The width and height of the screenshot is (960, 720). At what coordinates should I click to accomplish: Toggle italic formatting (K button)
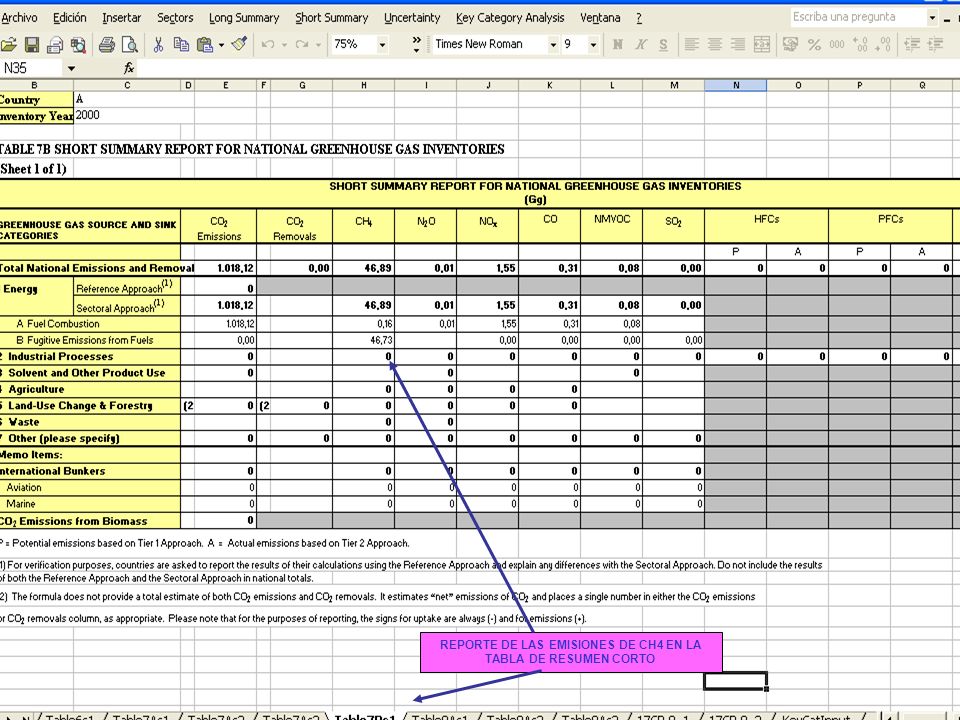click(x=640, y=44)
